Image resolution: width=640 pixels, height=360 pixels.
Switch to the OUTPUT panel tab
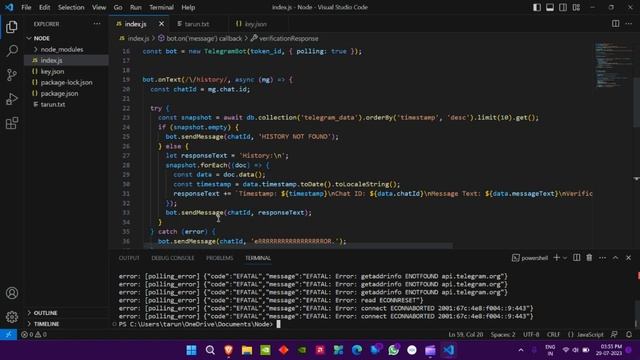129,258
